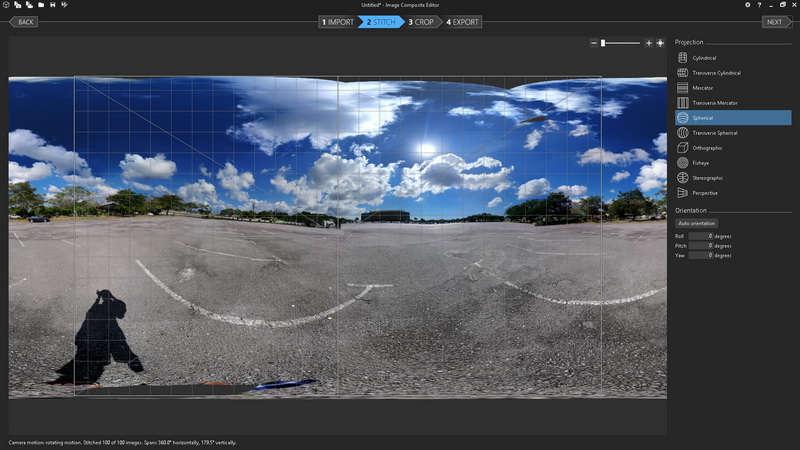Screen dimensions: 800x450
Task: Click the Spherical projection globe icon
Action: click(683, 118)
